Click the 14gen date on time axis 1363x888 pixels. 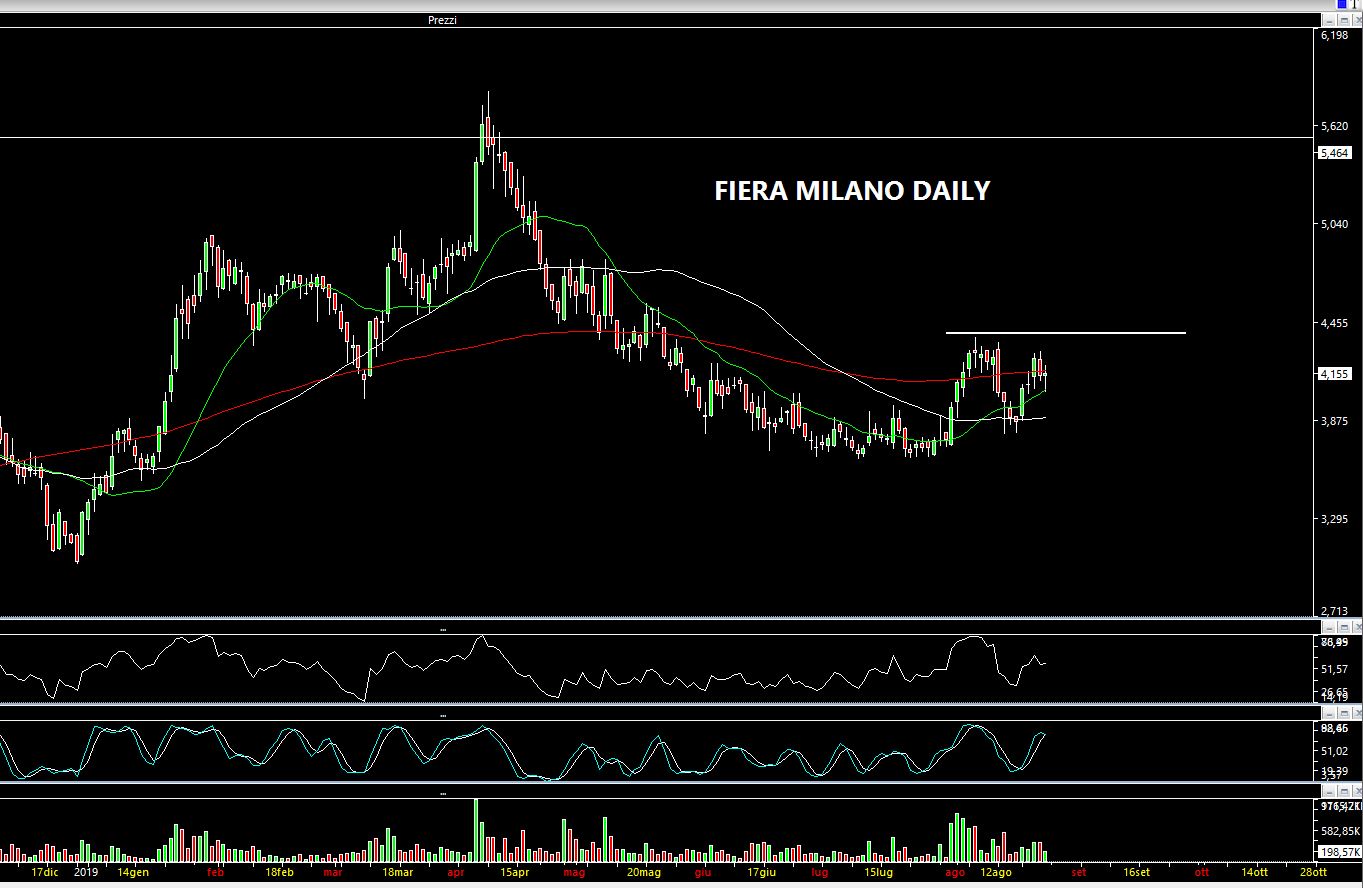[x=133, y=872]
